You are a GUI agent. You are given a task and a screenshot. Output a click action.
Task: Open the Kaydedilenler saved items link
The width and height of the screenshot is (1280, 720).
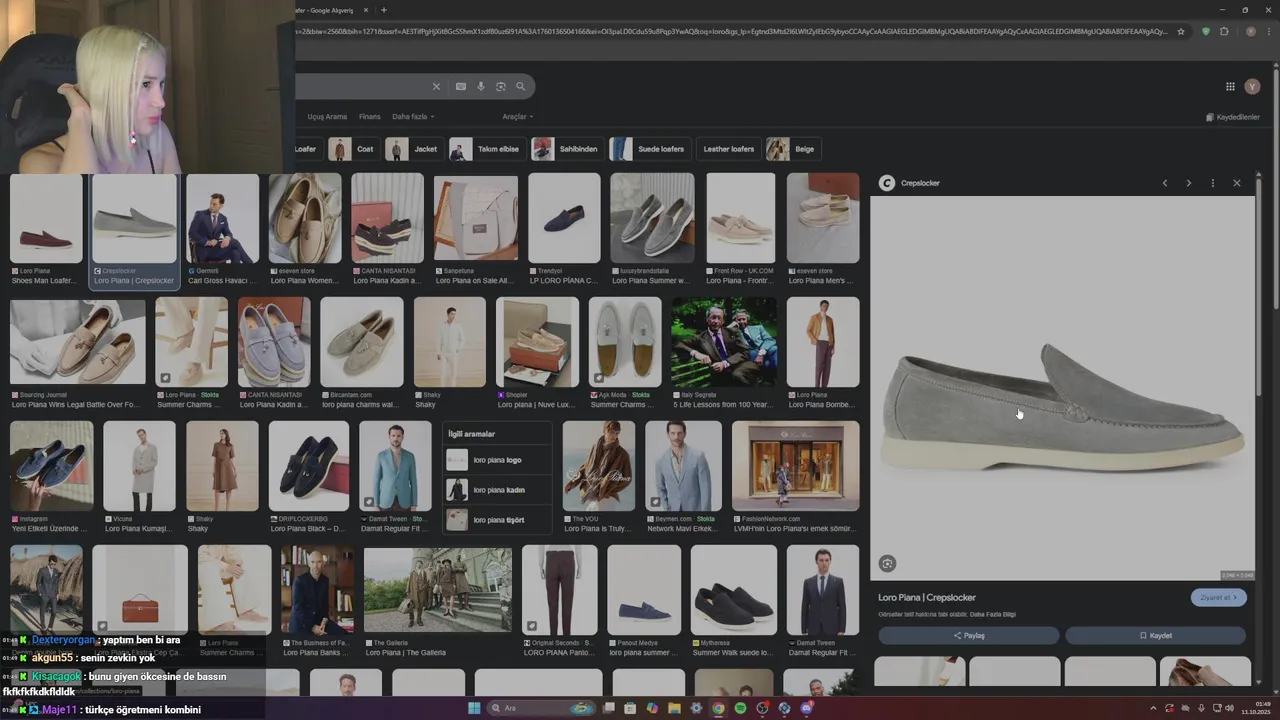1233,117
